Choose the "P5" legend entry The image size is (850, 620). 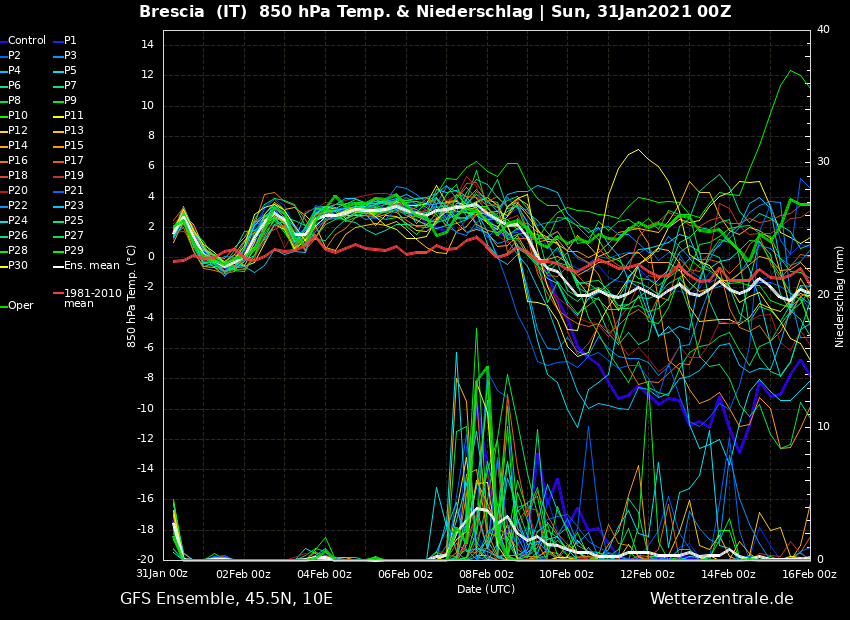click(66, 70)
